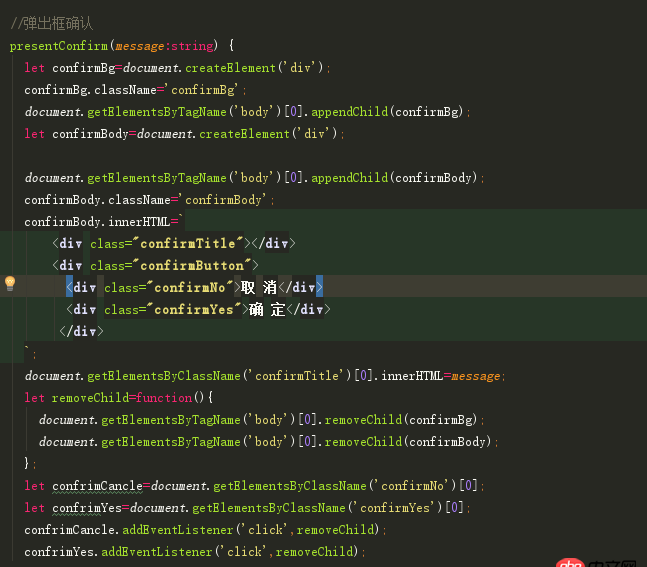Click the underlined confrimCancle variable declaration

click(x=97, y=486)
